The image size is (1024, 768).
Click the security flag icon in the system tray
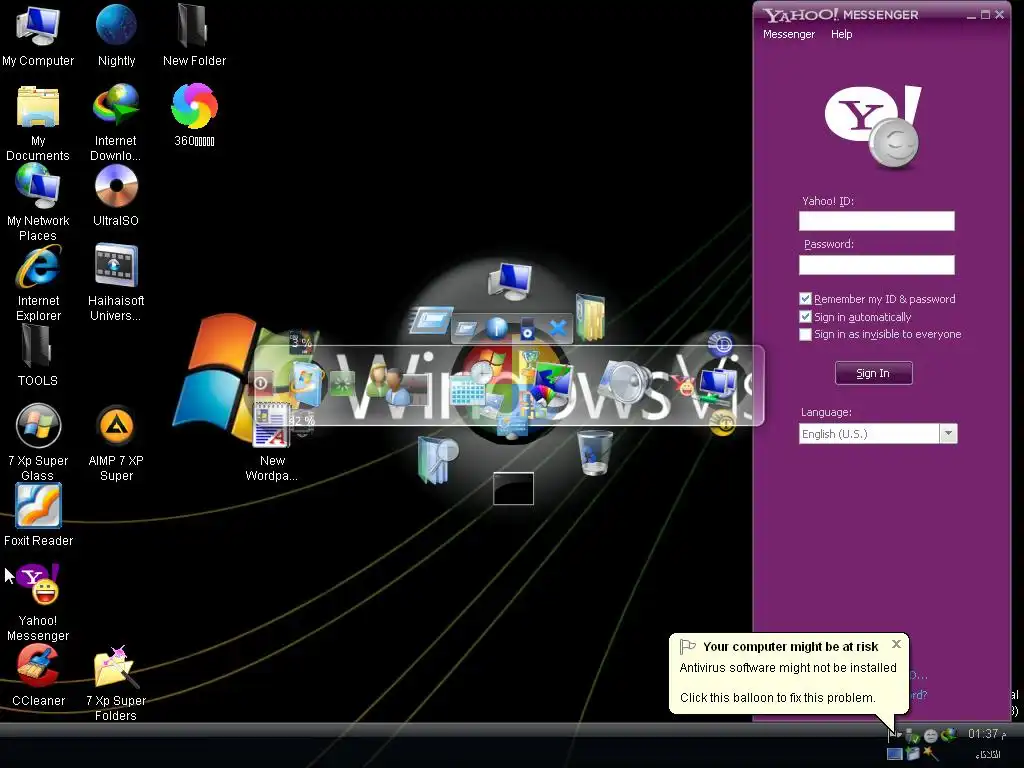pos(894,735)
